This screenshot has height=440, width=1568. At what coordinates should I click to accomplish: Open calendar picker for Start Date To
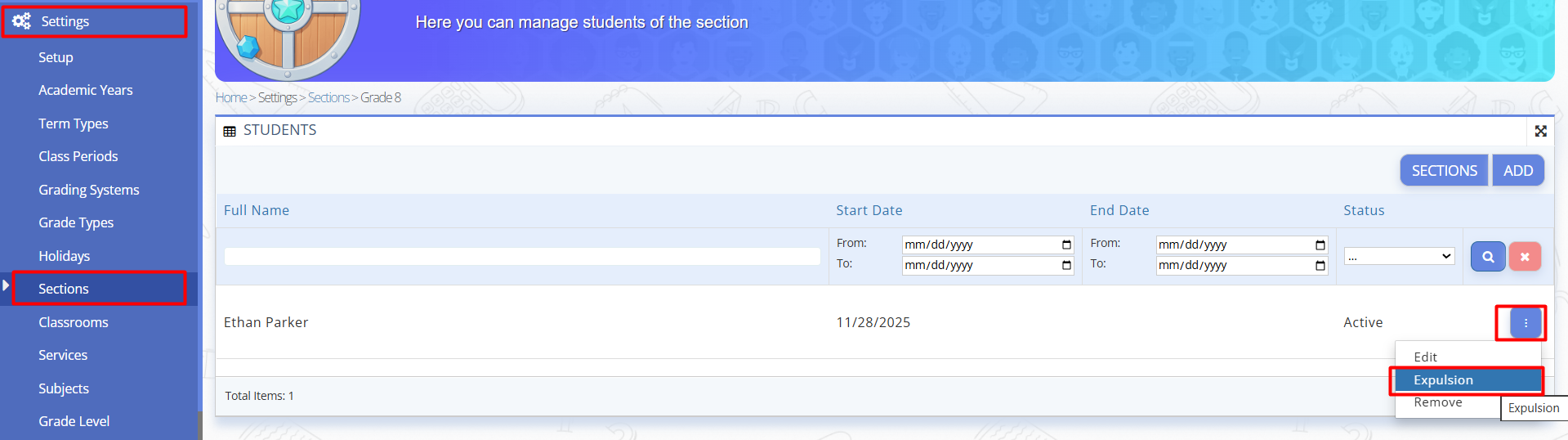[1066, 265]
